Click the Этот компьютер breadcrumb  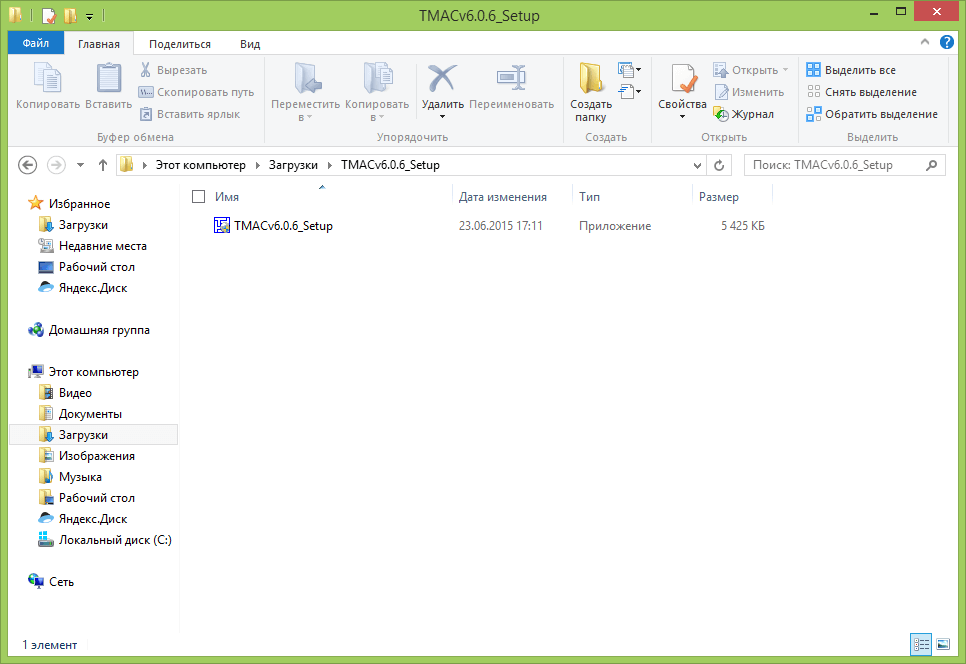pyautogui.click(x=200, y=165)
